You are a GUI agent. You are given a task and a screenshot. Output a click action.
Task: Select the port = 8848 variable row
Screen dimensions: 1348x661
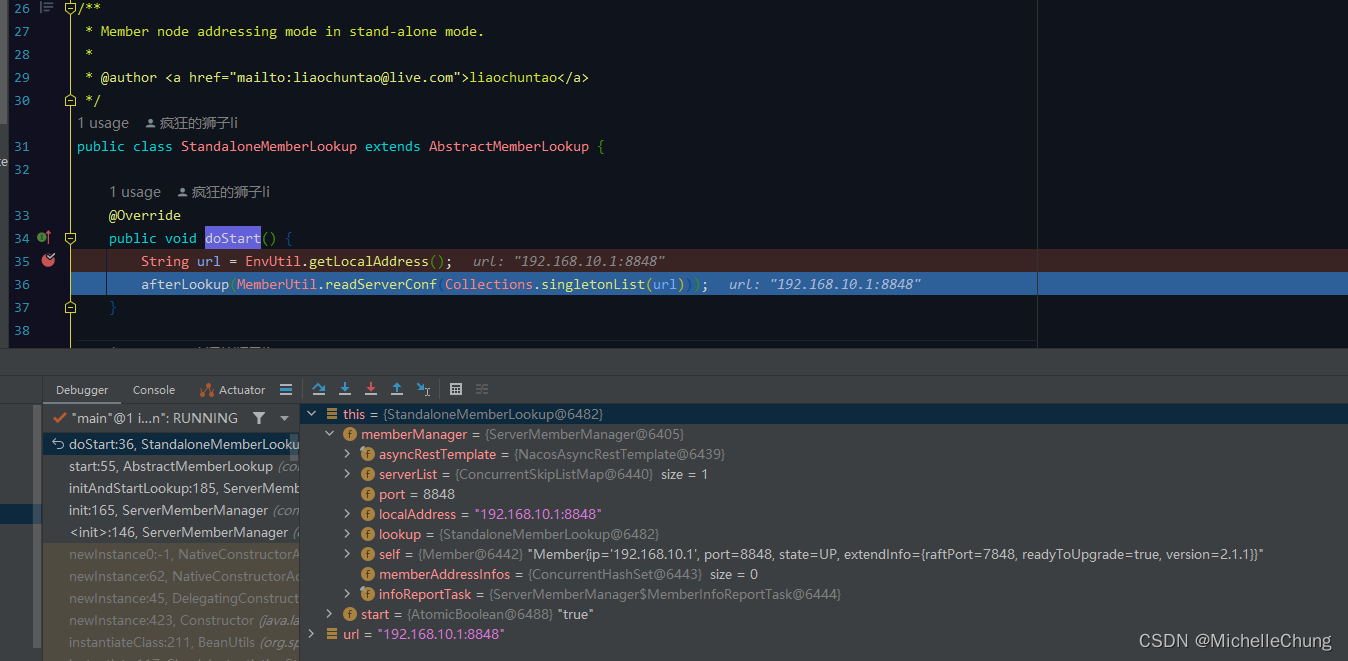(x=824, y=494)
